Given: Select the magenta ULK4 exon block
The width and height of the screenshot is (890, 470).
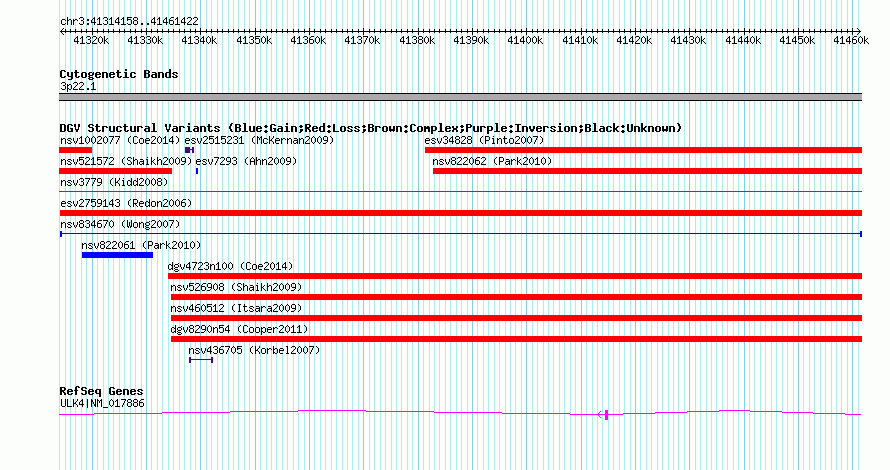Looking at the screenshot, I should point(607,415).
